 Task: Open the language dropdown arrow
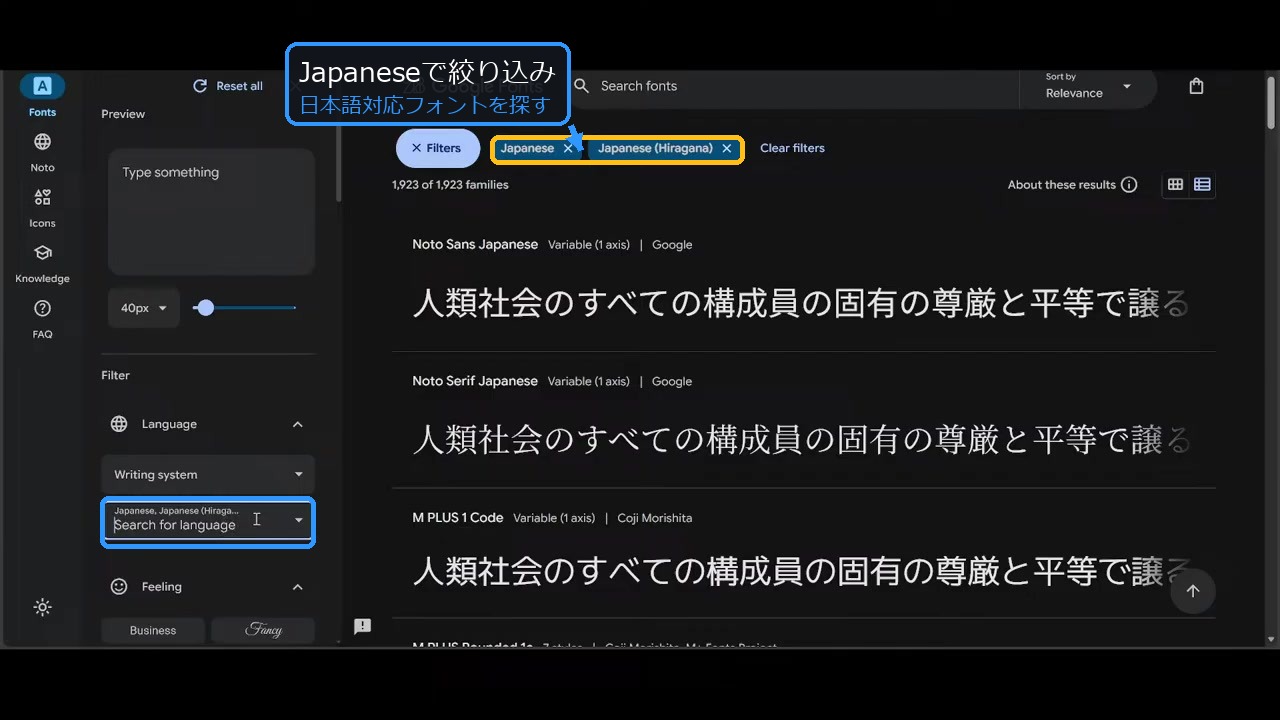(x=298, y=520)
